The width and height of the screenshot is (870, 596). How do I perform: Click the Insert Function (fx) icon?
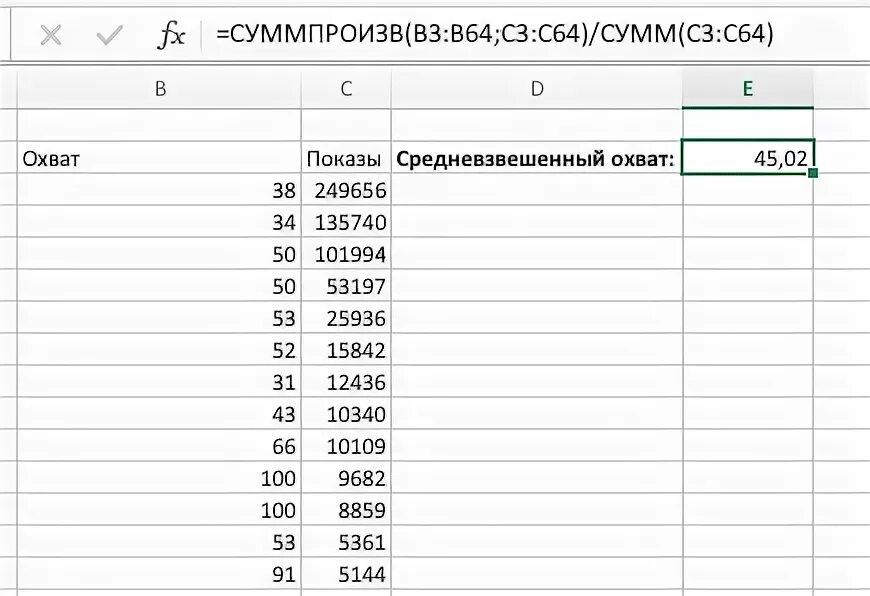click(171, 33)
